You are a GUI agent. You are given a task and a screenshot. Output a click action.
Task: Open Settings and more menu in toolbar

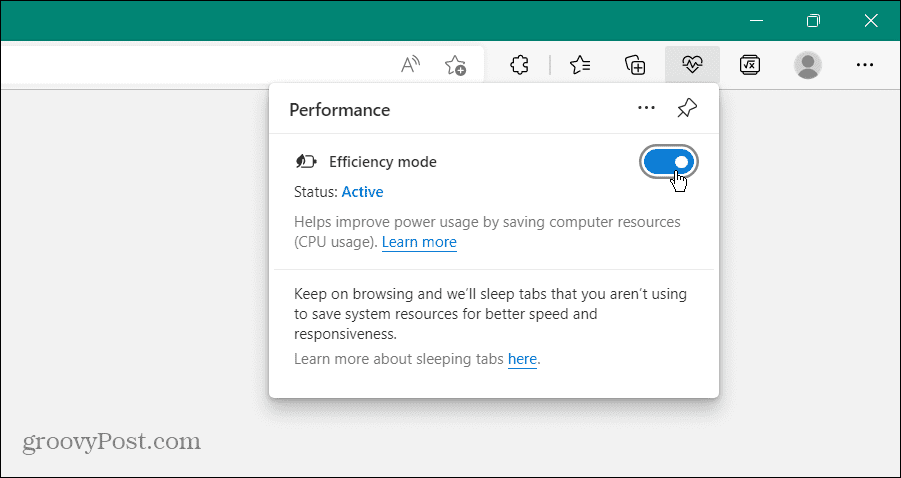tap(865, 65)
